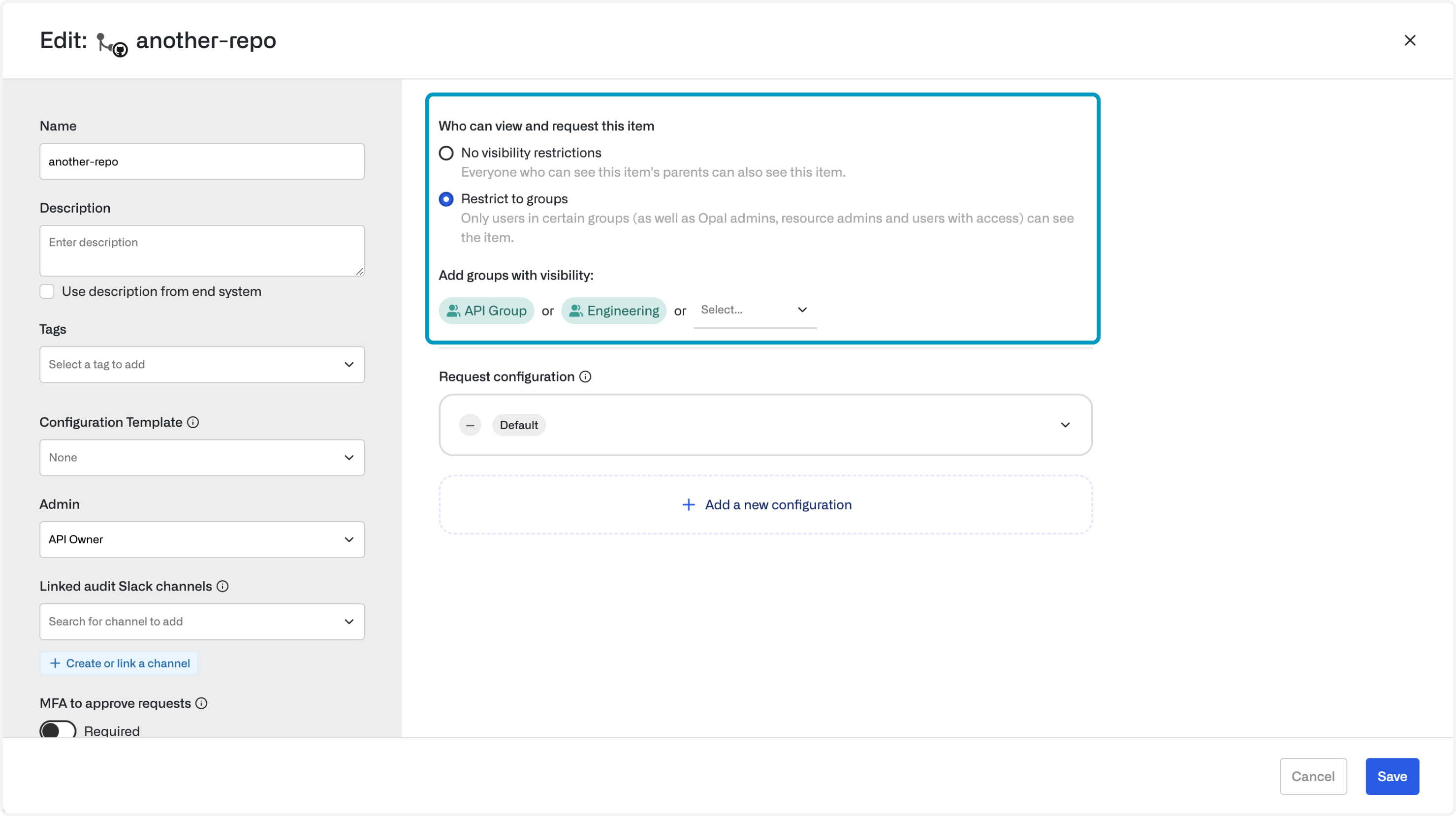Viewport: 1456px width, 816px height.
Task: Click info icon beside Request configuration
Action: point(586,377)
